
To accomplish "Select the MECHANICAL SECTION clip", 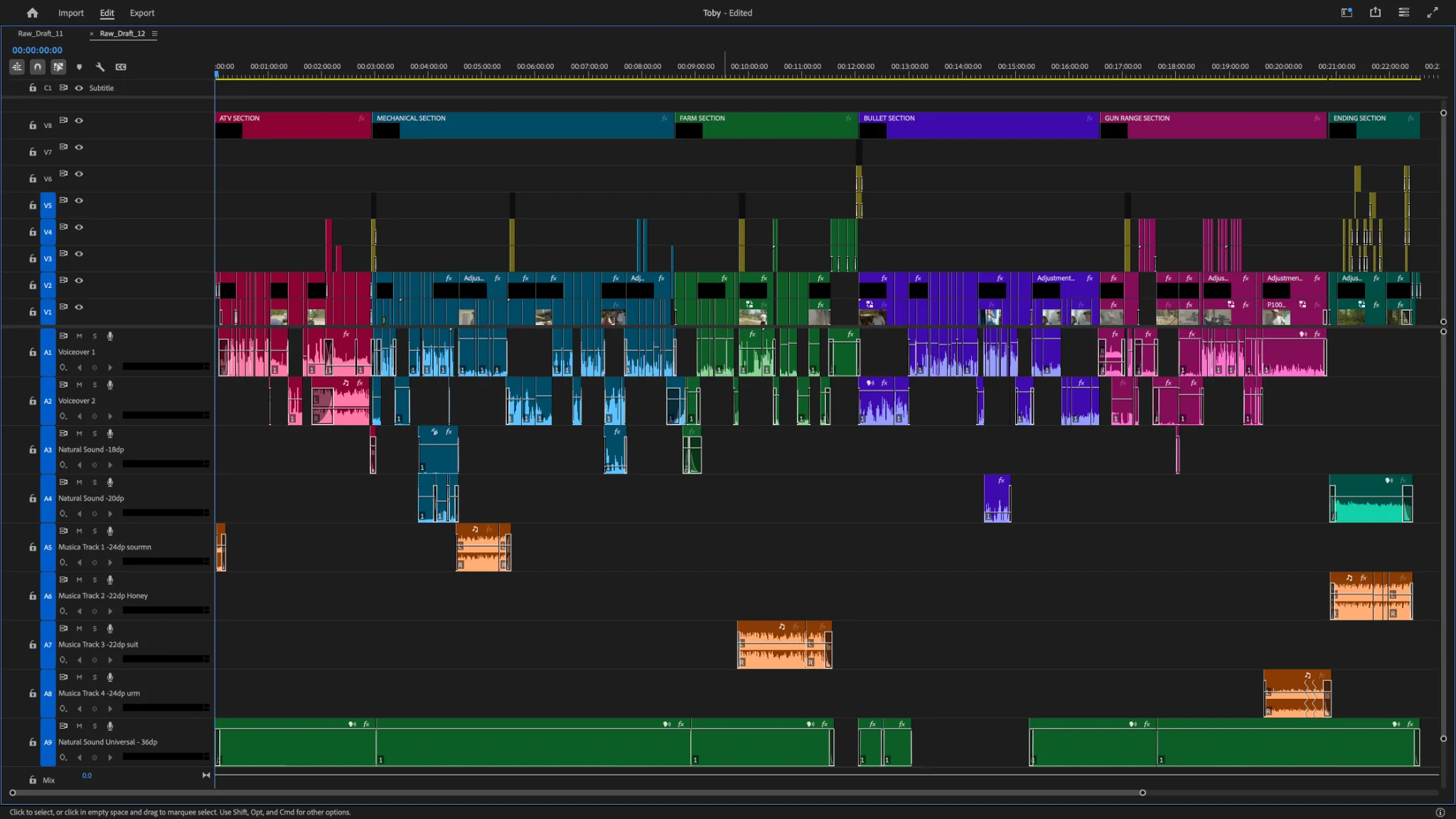I will point(523,125).
